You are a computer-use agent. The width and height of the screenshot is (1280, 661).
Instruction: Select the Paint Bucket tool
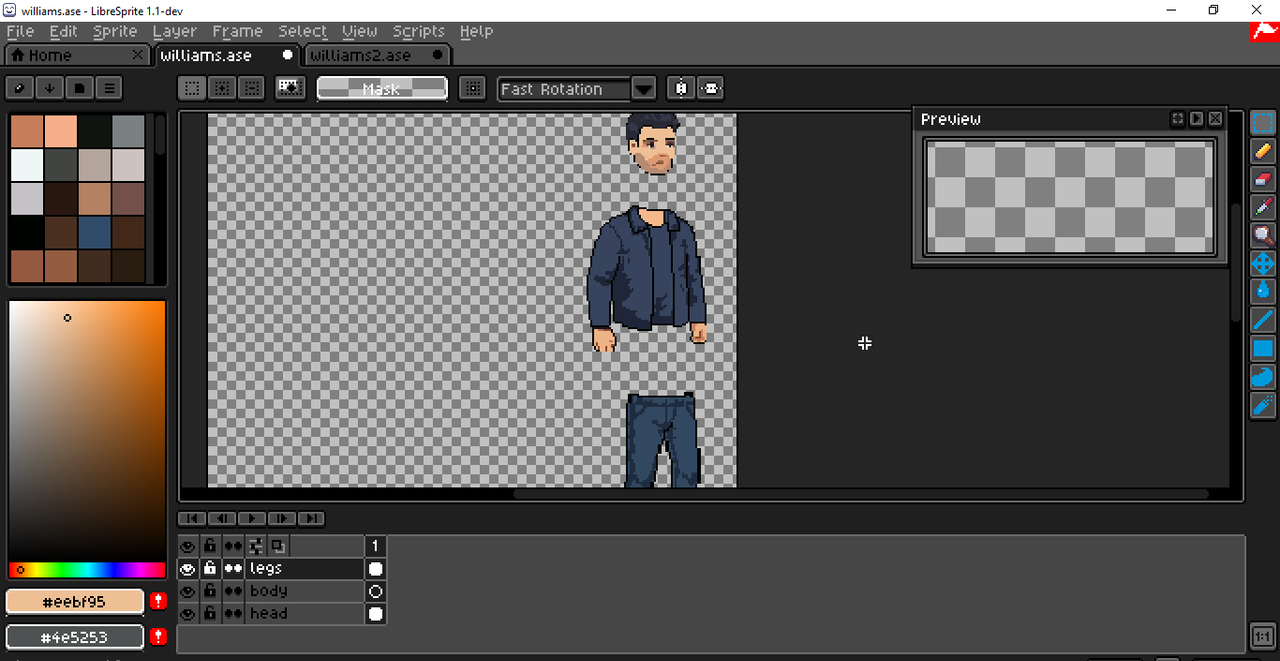(1263, 292)
